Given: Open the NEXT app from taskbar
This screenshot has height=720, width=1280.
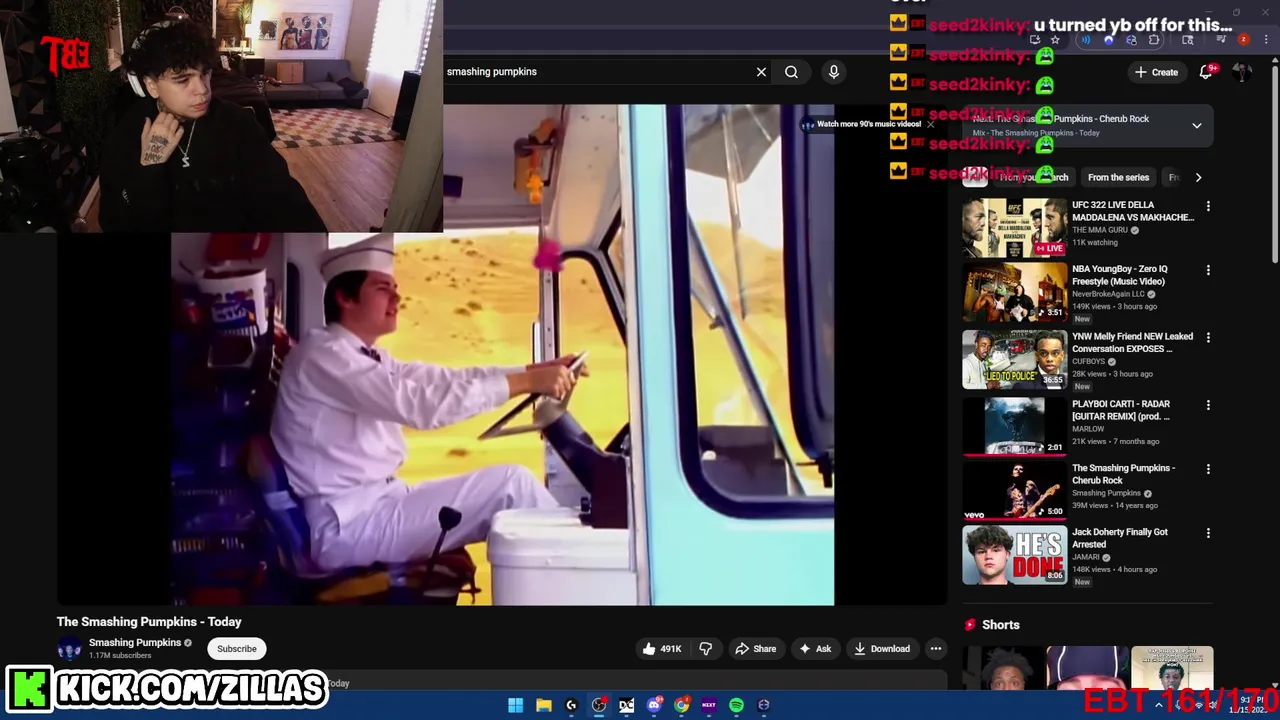Looking at the screenshot, I should pos(709,705).
